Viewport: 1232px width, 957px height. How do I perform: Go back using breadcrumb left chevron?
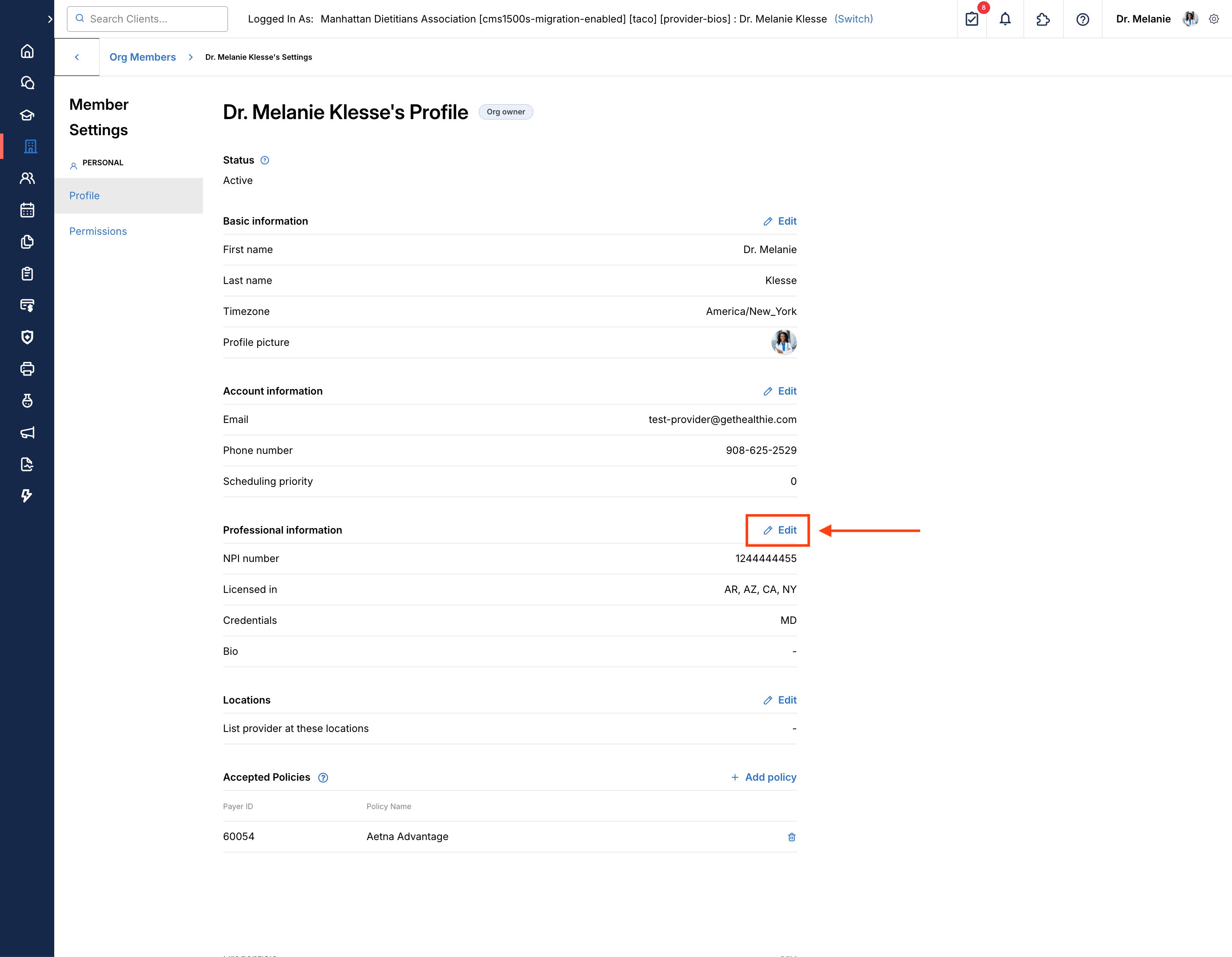[77, 57]
